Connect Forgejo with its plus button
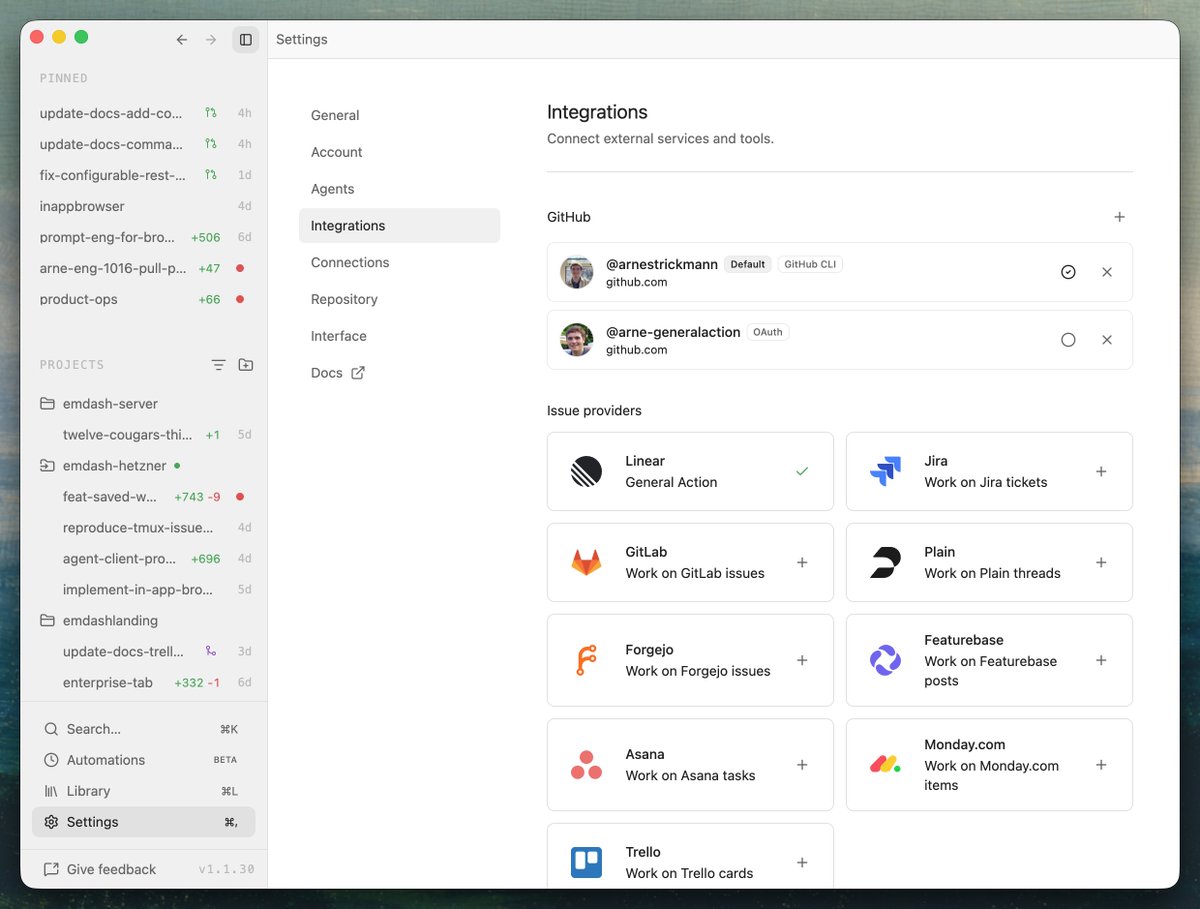This screenshot has height=909, width=1200. click(x=802, y=660)
